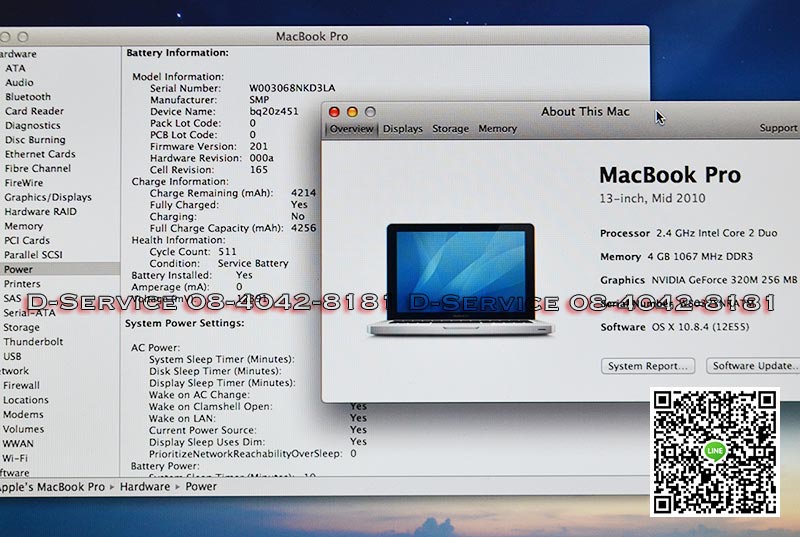Click Apple's MacBook Pro in path bar
The height and width of the screenshot is (537, 800).
(52, 487)
